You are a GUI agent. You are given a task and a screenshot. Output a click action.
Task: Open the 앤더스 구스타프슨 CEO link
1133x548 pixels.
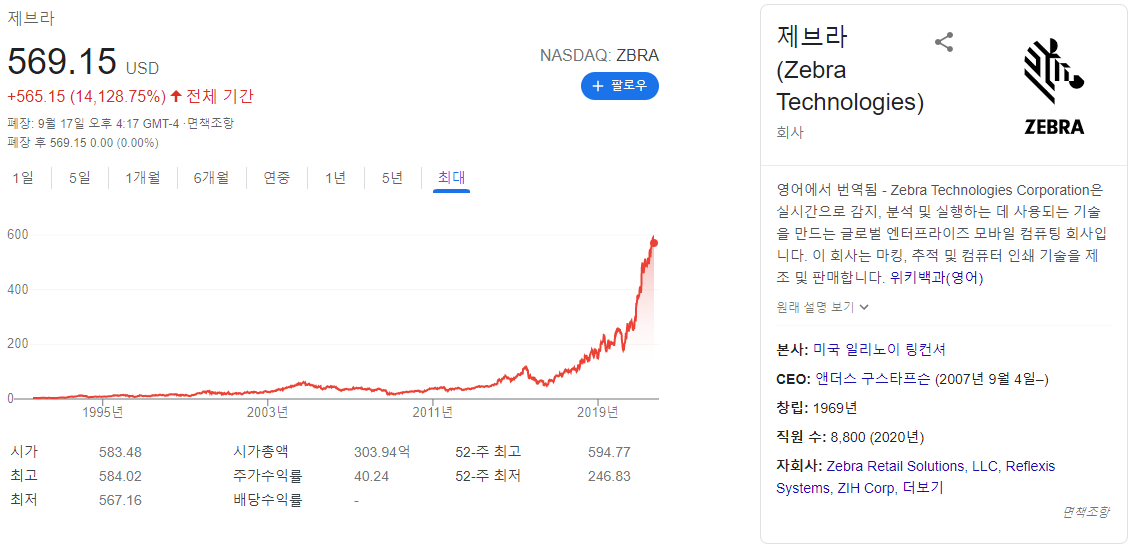(x=873, y=379)
